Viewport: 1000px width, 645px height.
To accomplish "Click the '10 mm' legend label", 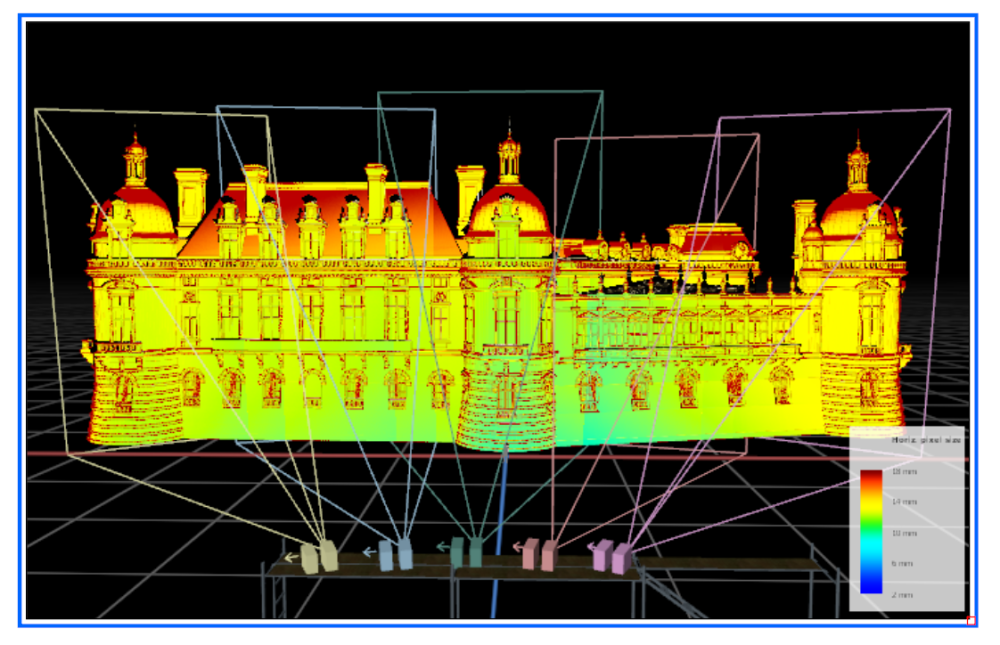I will [904, 533].
